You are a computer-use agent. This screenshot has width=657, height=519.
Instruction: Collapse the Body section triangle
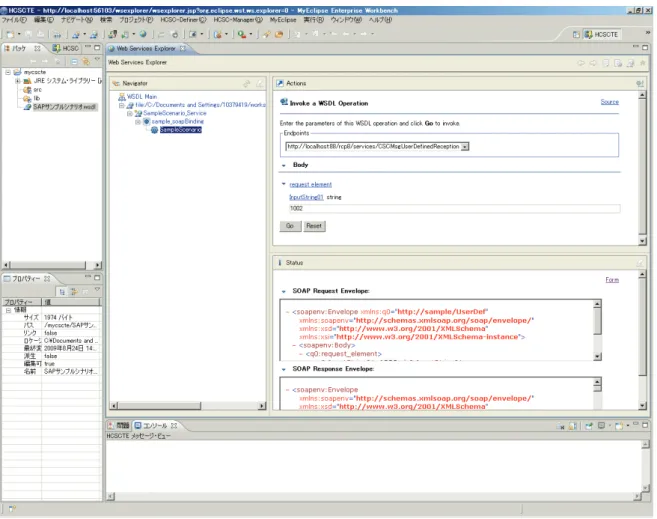[x=284, y=165]
